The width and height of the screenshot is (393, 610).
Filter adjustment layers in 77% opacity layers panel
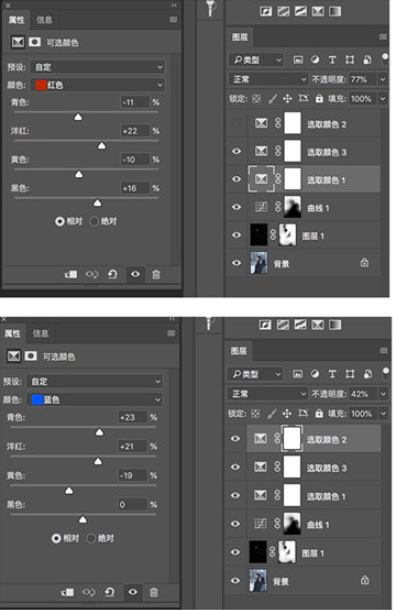[x=315, y=60]
